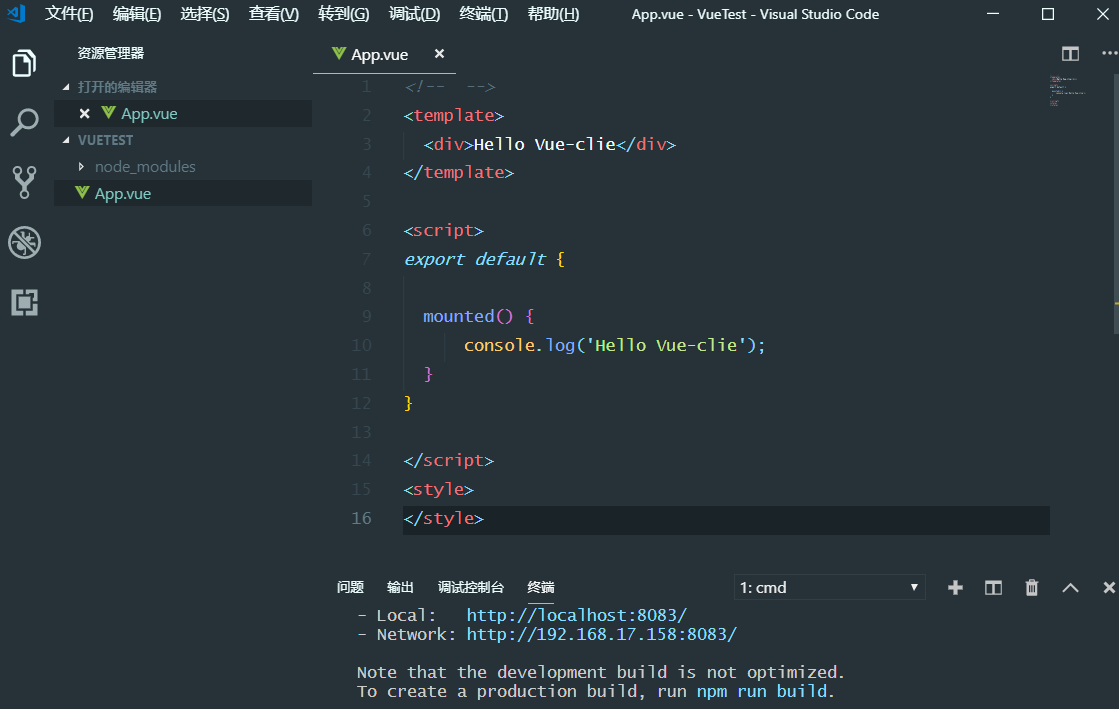This screenshot has height=709, width=1119.
Task: Open the Search view in activity bar
Action: (x=24, y=123)
